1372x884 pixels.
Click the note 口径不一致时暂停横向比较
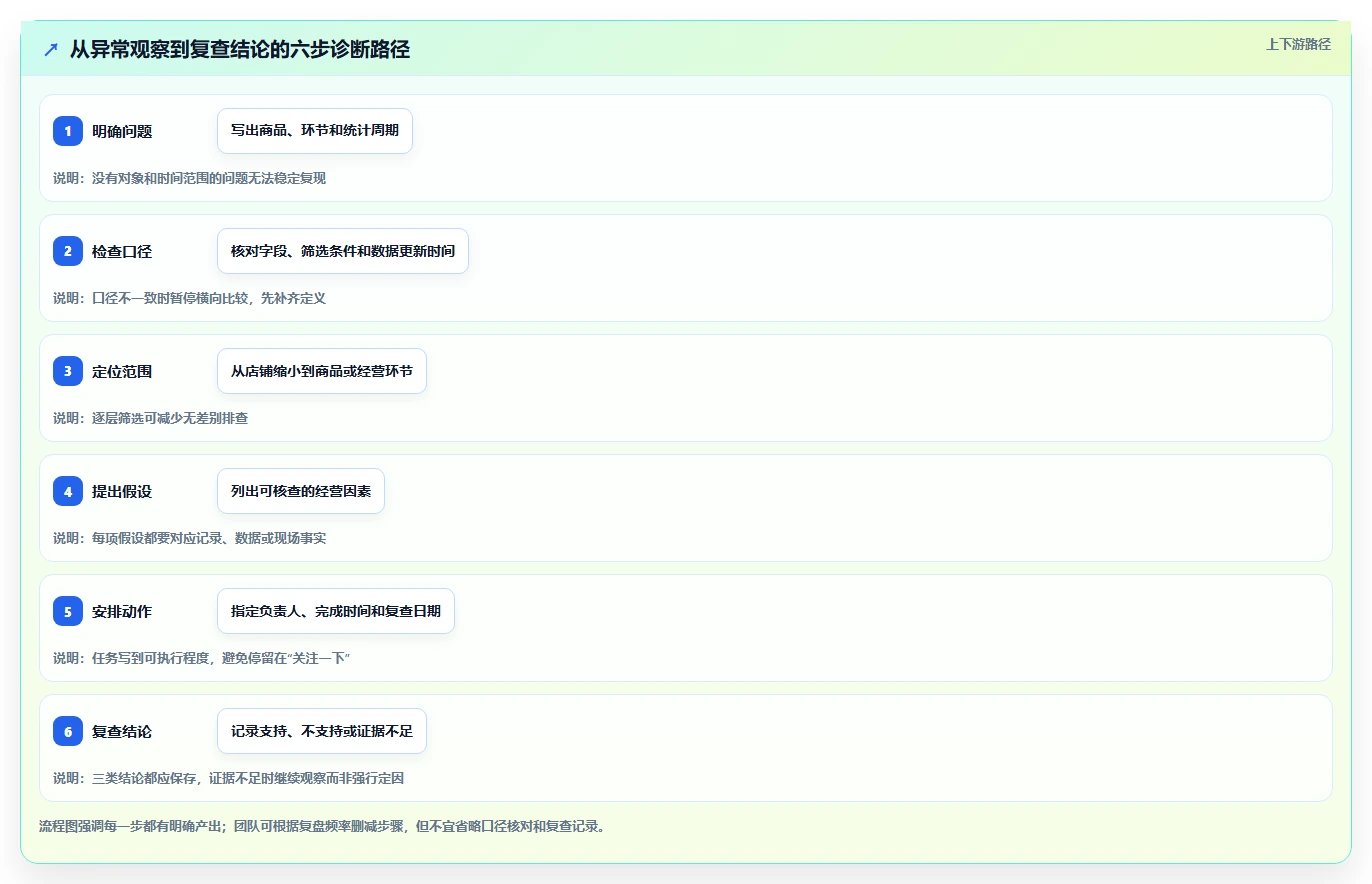click(170, 298)
